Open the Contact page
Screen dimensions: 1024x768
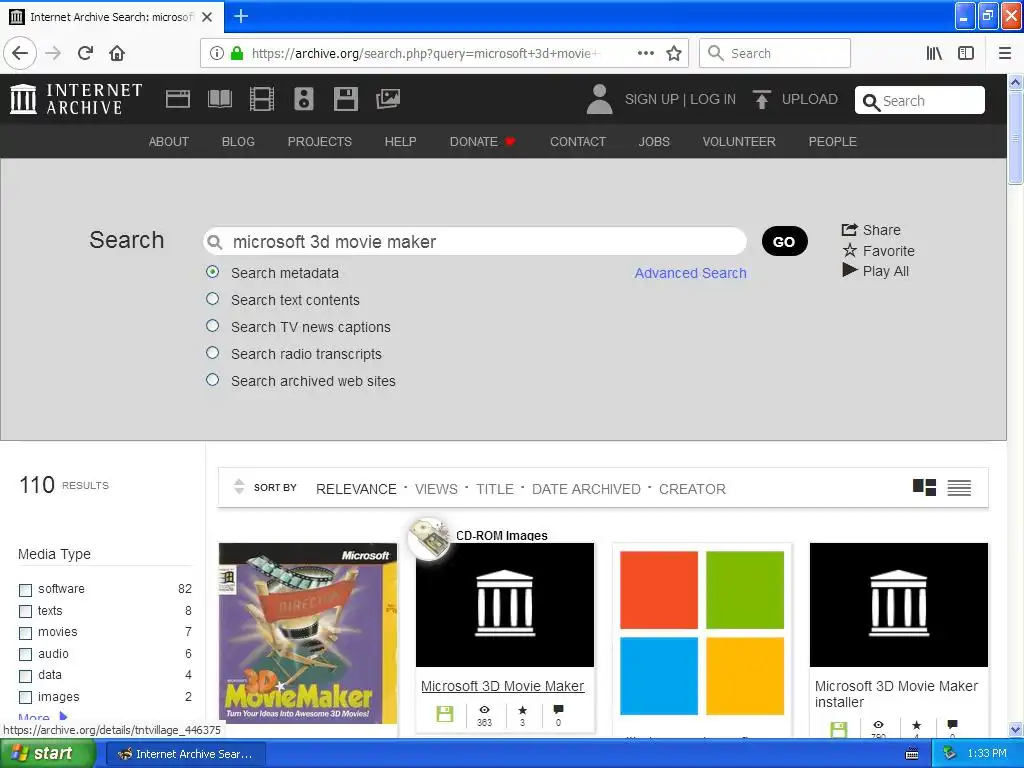tap(577, 142)
